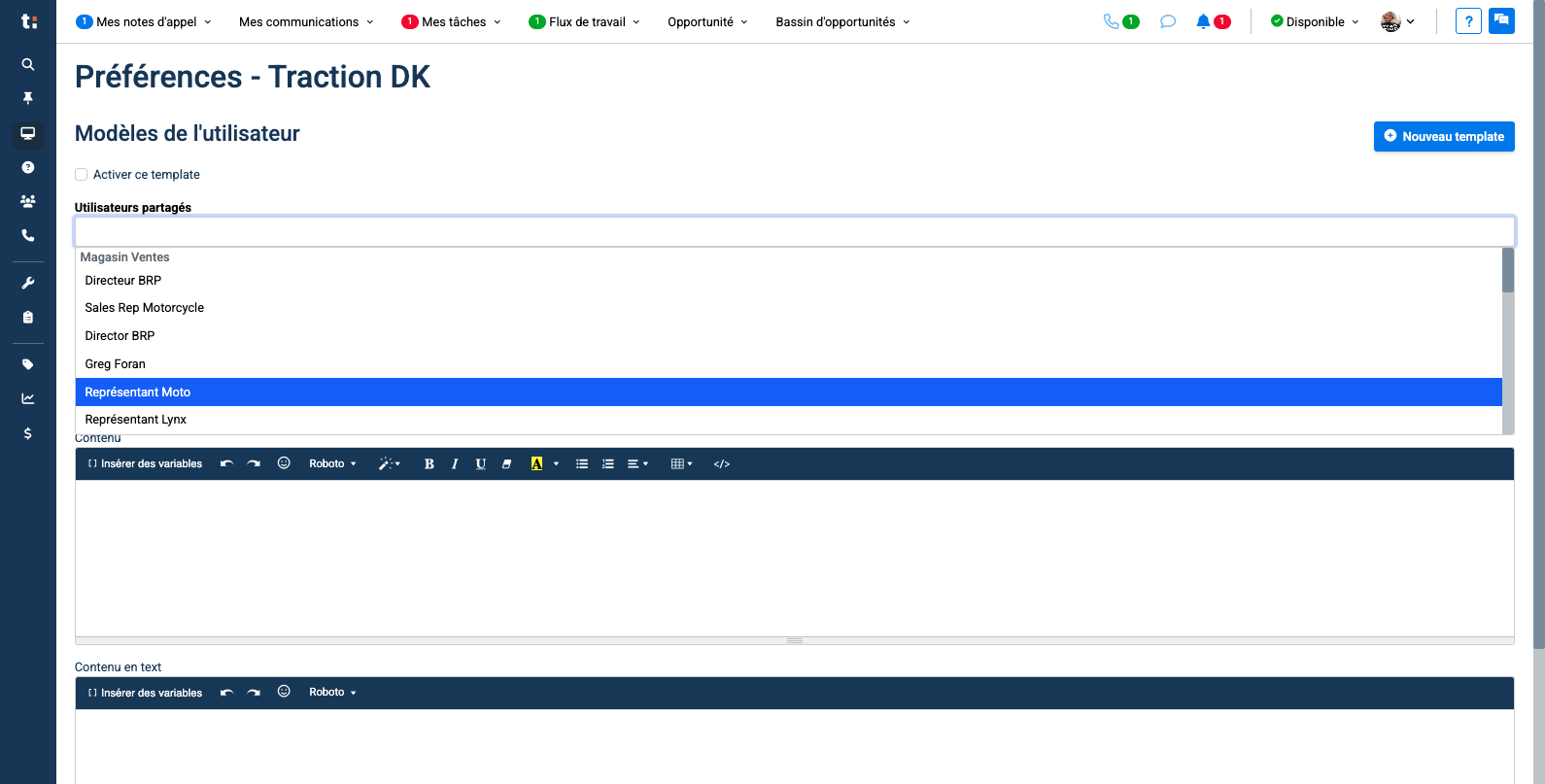Enable the Activer ce template checkbox
Image resolution: width=1545 pixels, height=784 pixels.
(82, 175)
